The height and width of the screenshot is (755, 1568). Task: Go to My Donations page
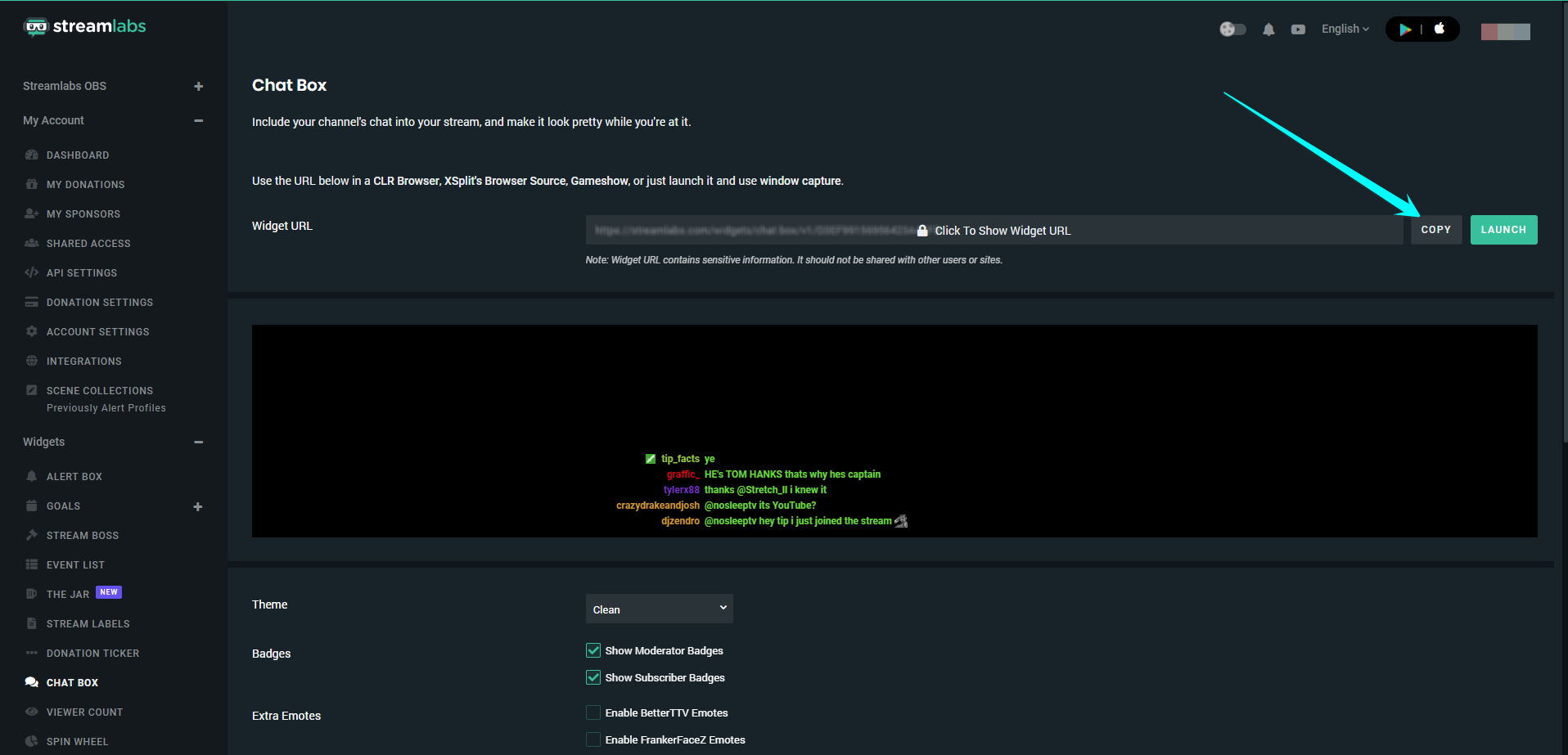coord(86,185)
